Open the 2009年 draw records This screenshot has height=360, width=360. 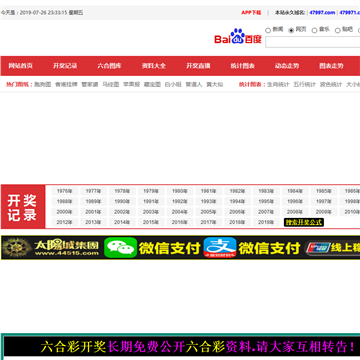pyautogui.click(x=324, y=212)
